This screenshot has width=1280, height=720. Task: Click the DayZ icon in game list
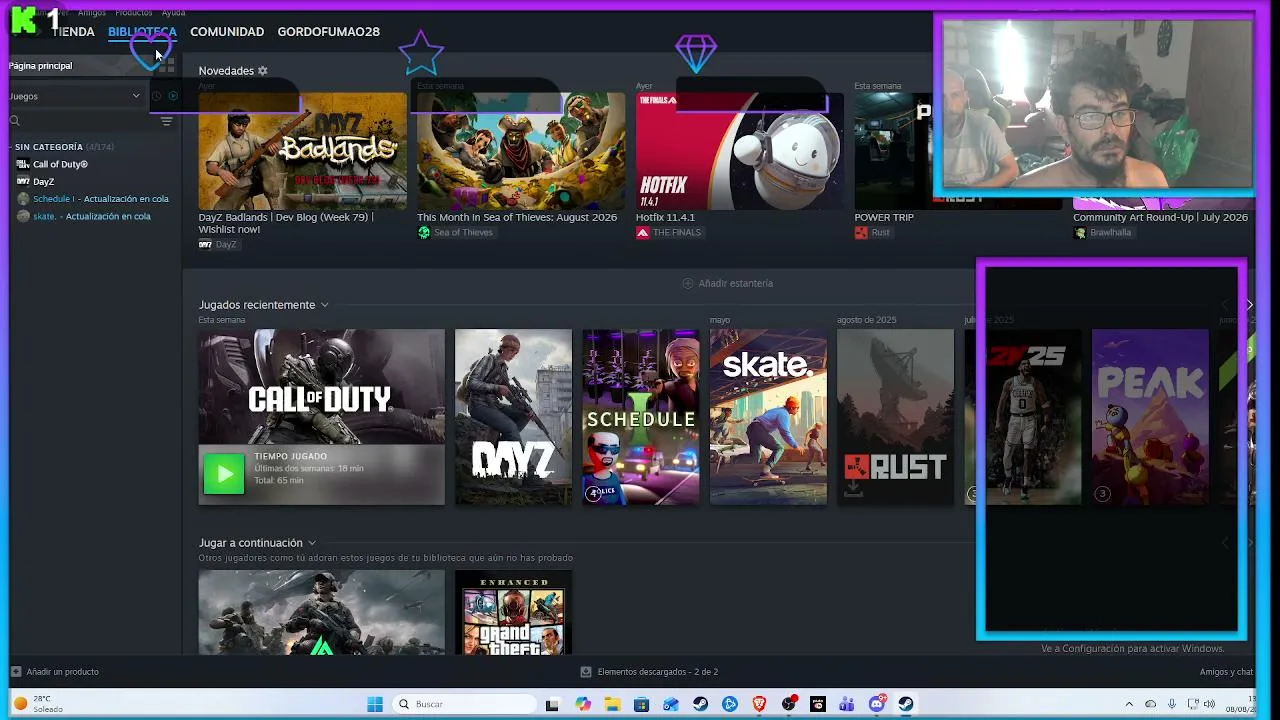(x=23, y=182)
